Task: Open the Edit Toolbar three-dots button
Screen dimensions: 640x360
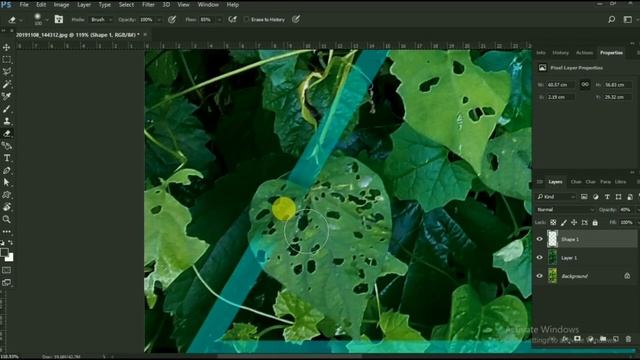Action: point(7,231)
